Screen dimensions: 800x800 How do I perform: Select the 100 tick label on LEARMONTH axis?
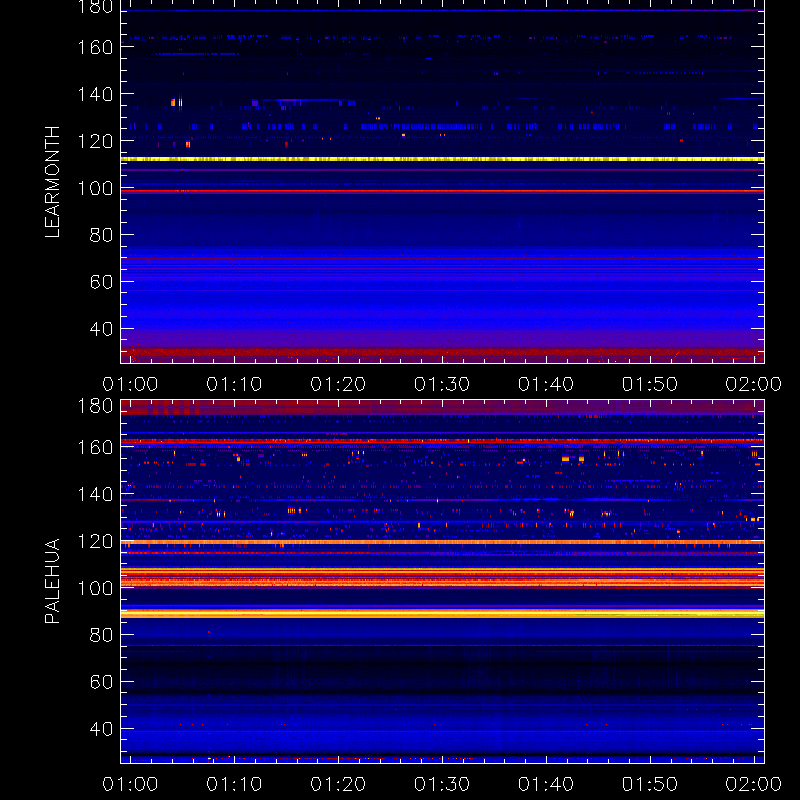pyautogui.click(x=95, y=188)
